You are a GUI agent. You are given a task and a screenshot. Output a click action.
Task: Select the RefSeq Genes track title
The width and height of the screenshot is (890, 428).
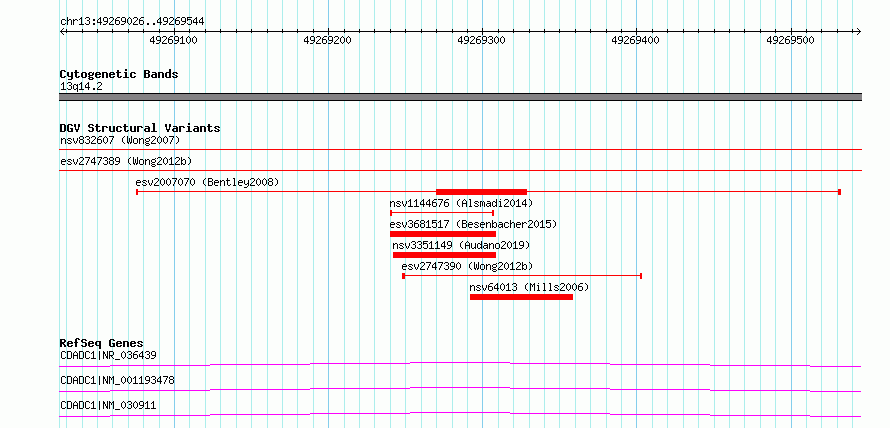[102, 343]
